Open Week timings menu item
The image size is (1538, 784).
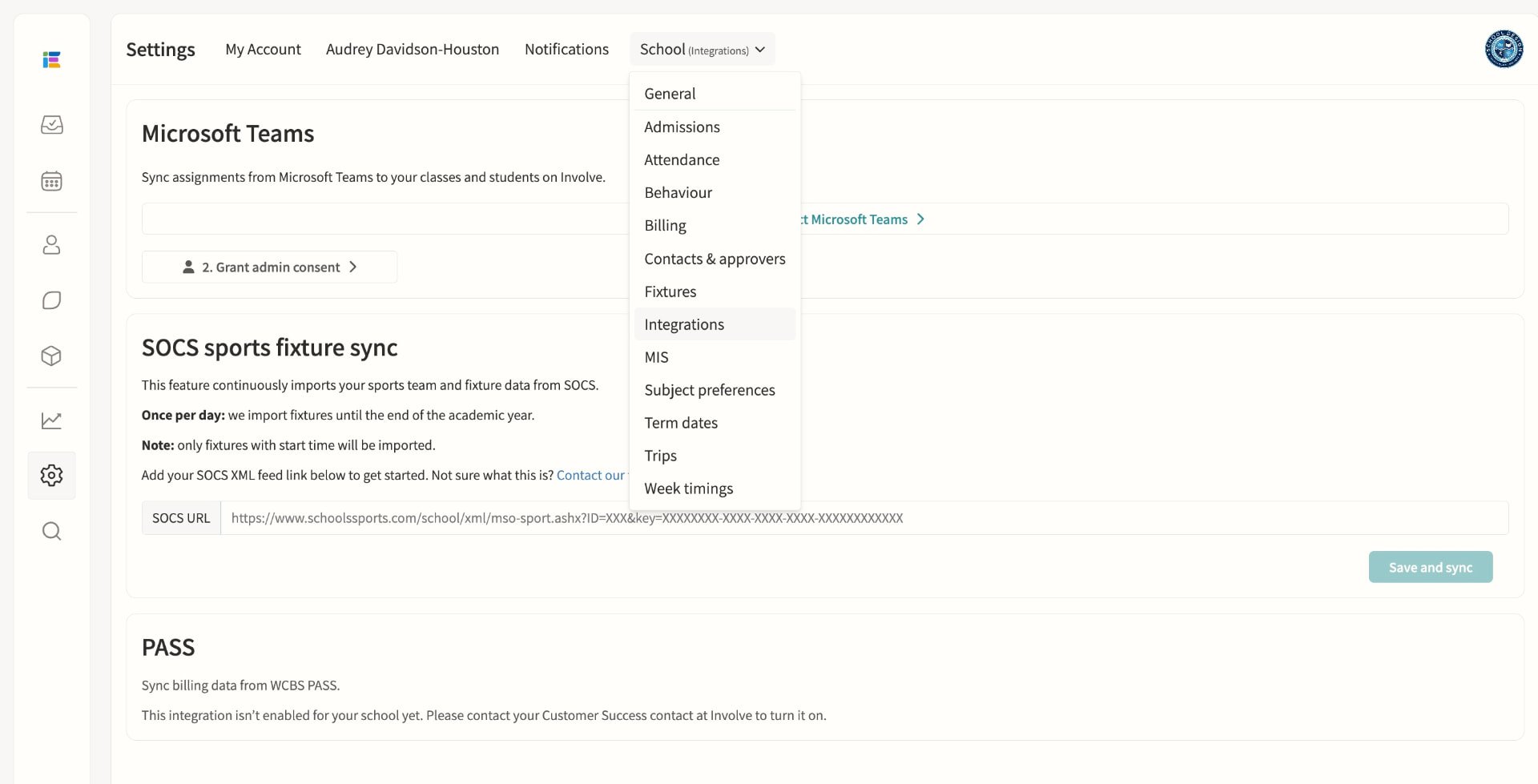[x=715, y=488]
